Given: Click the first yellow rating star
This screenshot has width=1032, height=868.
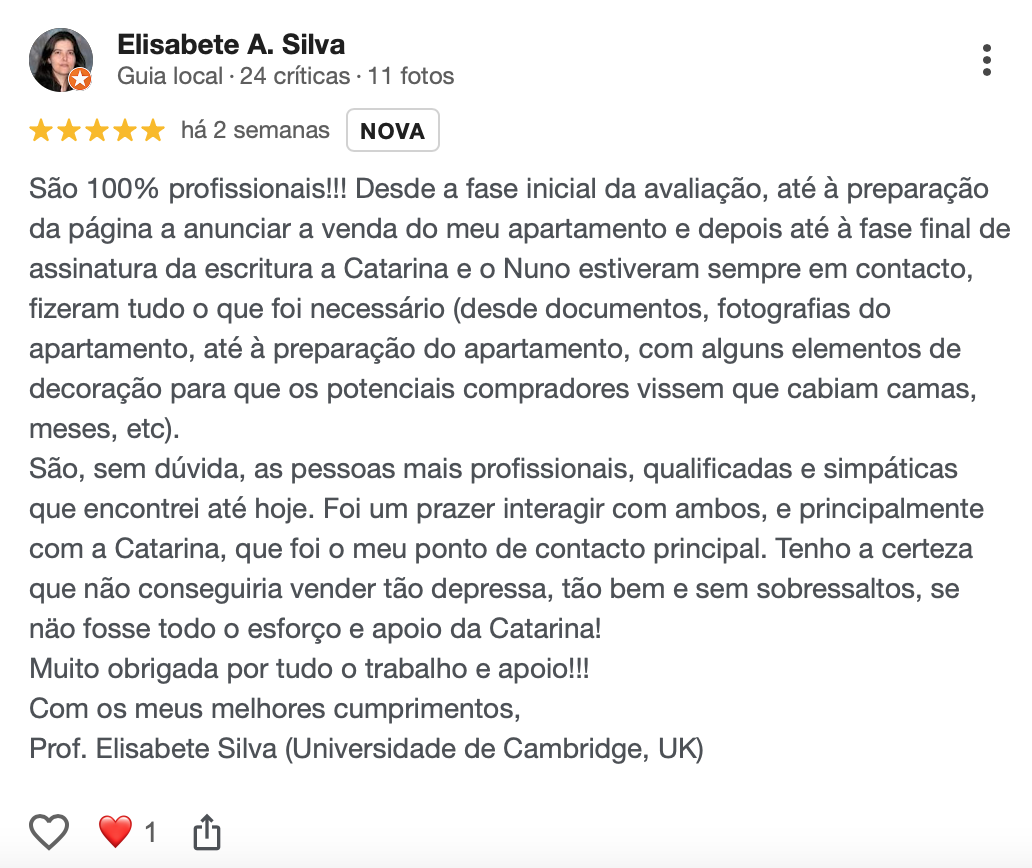Looking at the screenshot, I should (x=41, y=131).
